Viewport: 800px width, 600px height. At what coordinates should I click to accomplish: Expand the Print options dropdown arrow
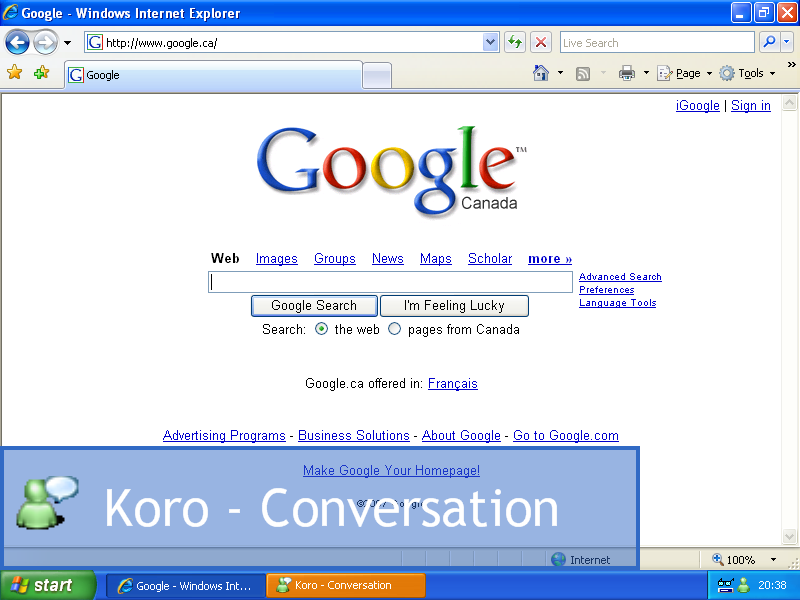[646, 73]
